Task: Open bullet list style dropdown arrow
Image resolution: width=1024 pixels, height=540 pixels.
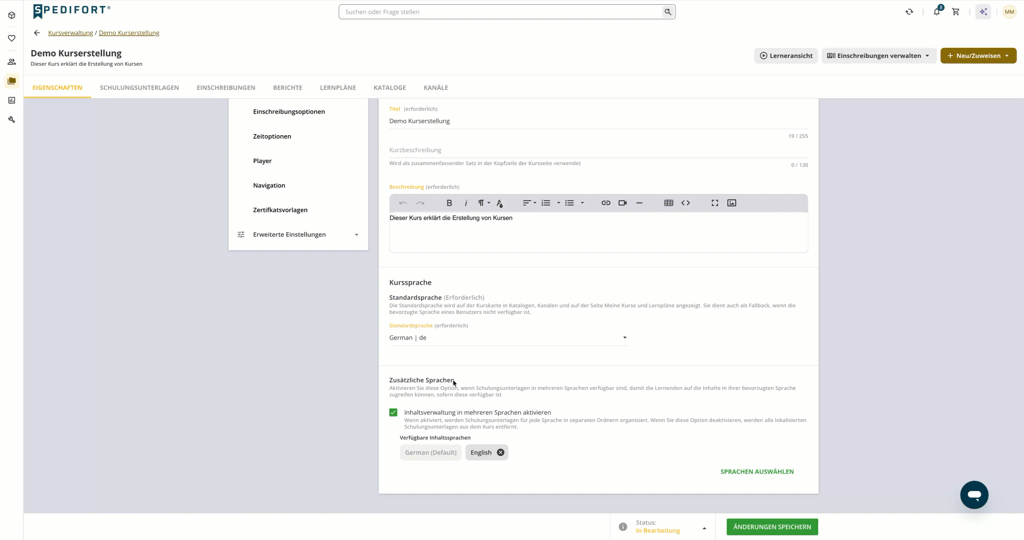Action: click(582, 203)
